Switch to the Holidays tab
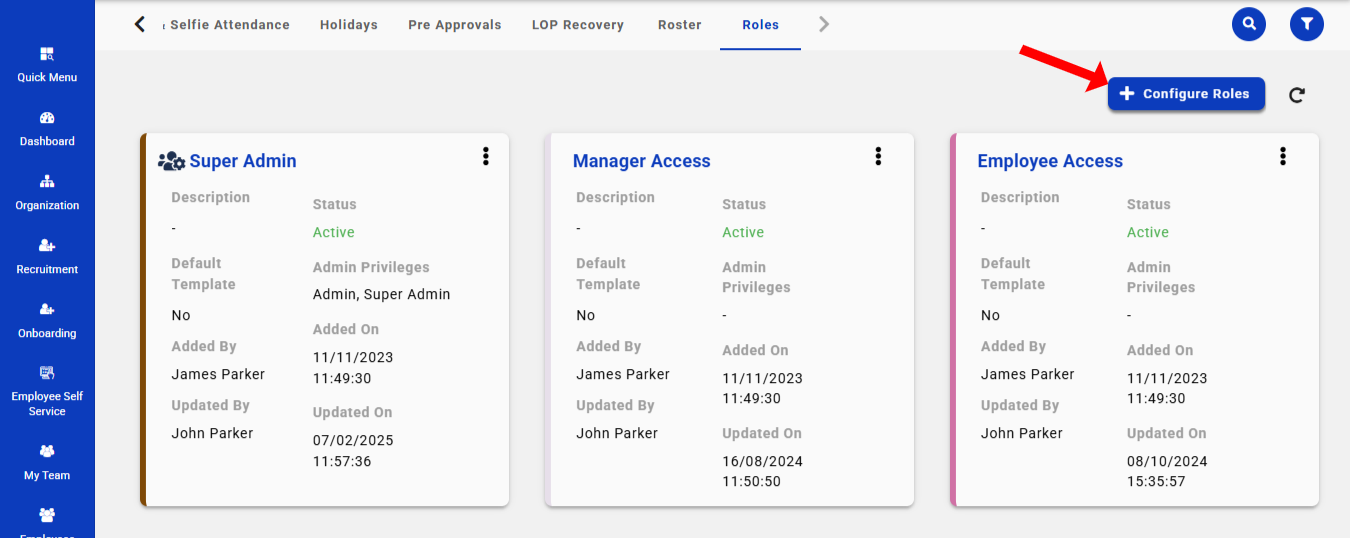1350x538 pixels. coord(349,25)
